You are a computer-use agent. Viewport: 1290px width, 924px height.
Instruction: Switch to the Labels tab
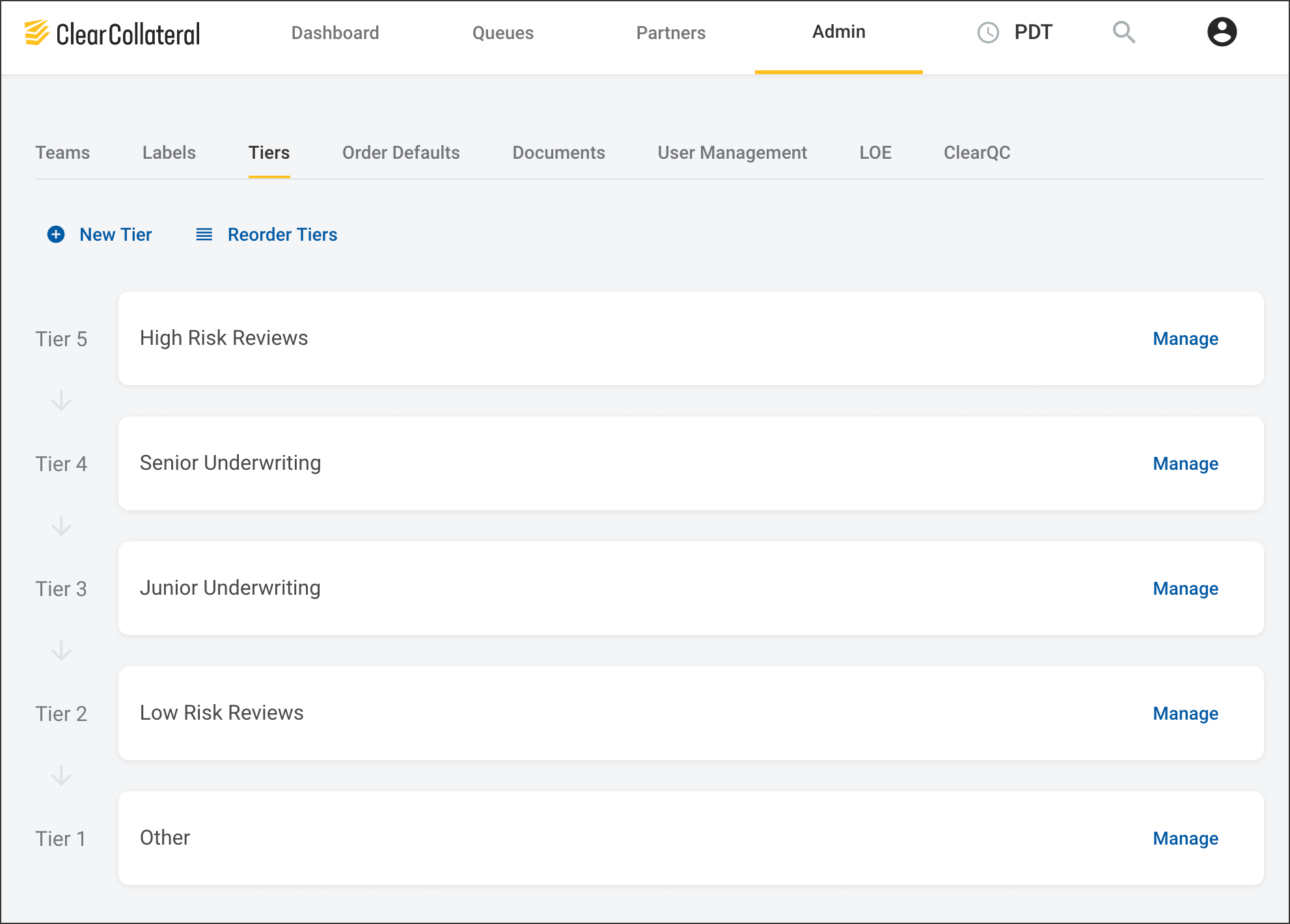pos(169,152)
